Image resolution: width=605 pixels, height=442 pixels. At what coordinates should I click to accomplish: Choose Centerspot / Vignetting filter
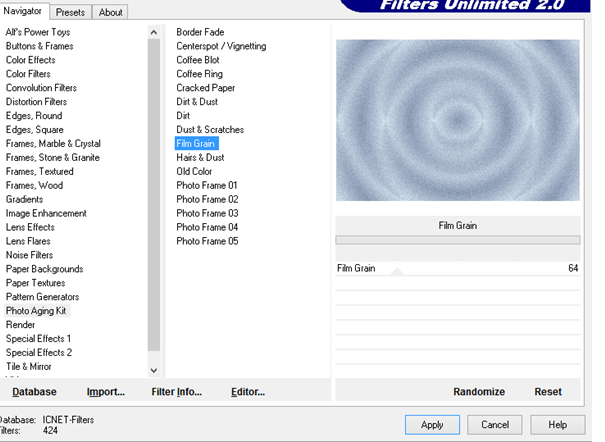tap(221, 46)
